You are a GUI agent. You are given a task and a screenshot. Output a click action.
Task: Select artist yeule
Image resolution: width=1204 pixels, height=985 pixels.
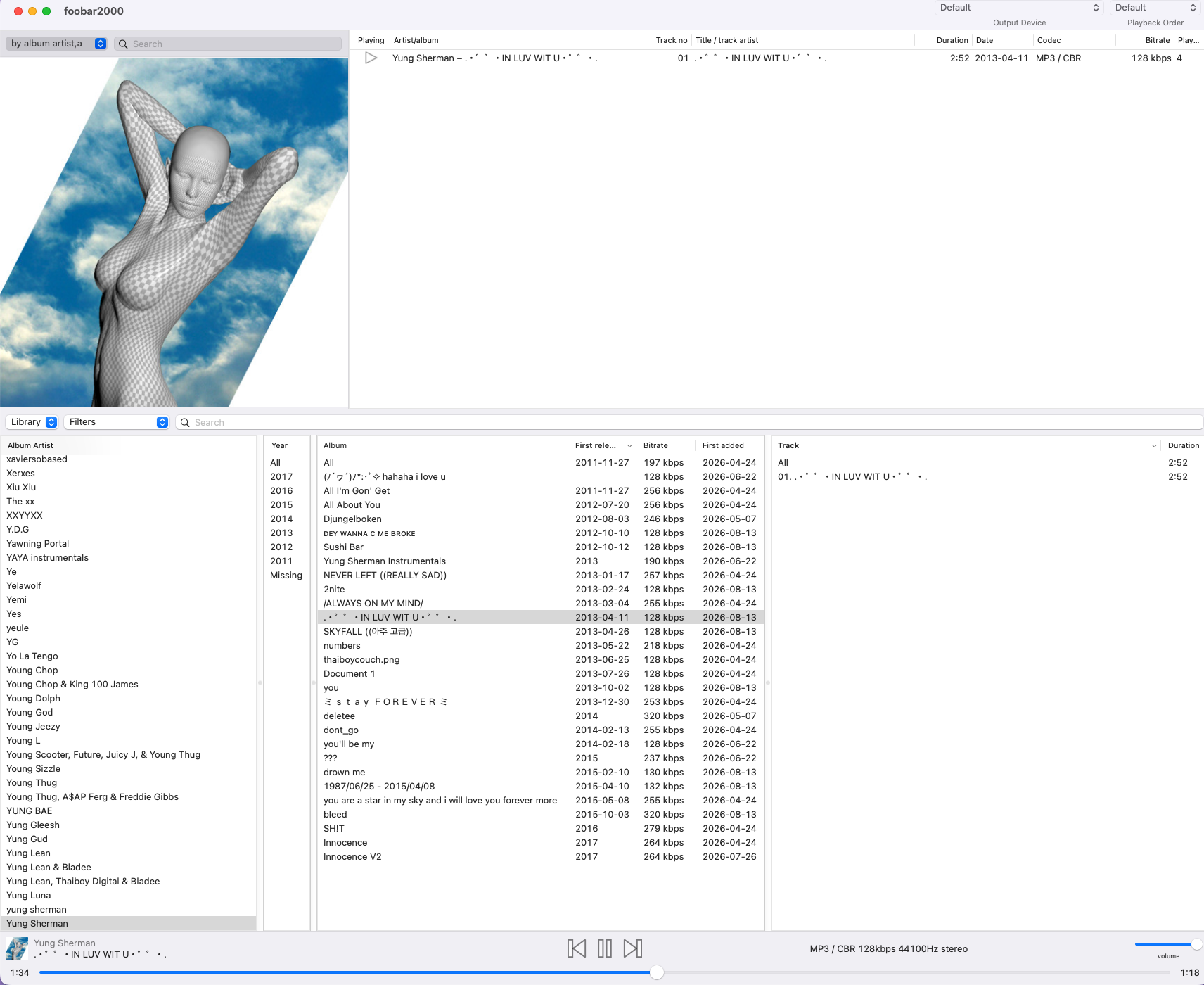pos(128,628)
